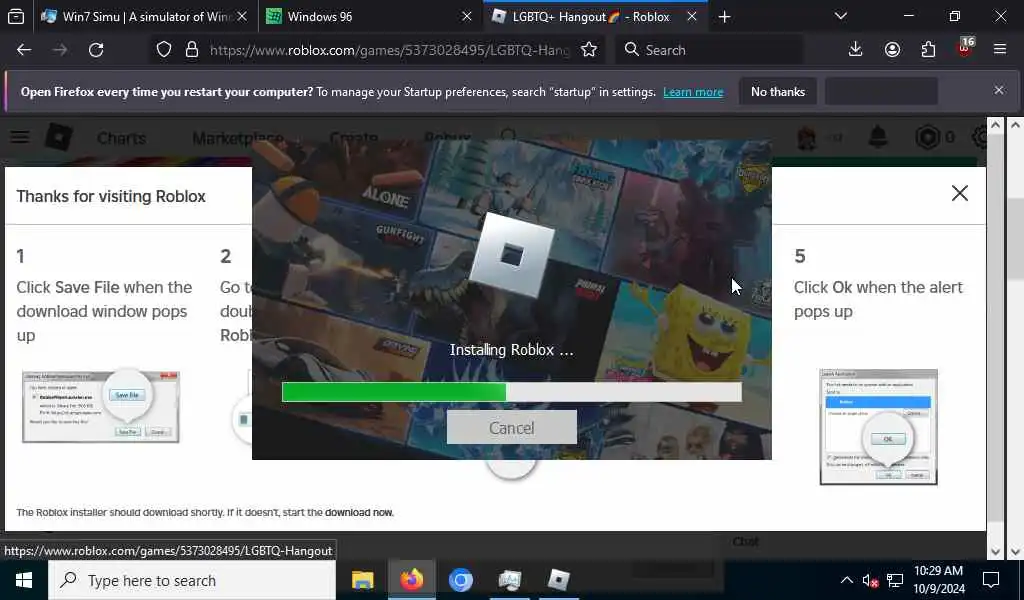Go back to previous page

(x=24, y=50)
